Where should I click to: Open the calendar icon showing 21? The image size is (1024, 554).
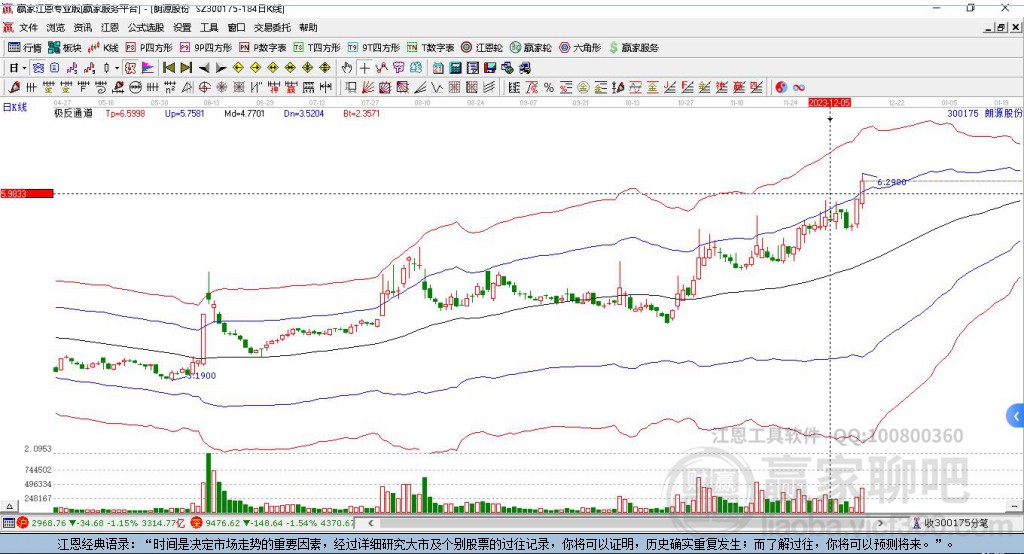pos(438,68)
